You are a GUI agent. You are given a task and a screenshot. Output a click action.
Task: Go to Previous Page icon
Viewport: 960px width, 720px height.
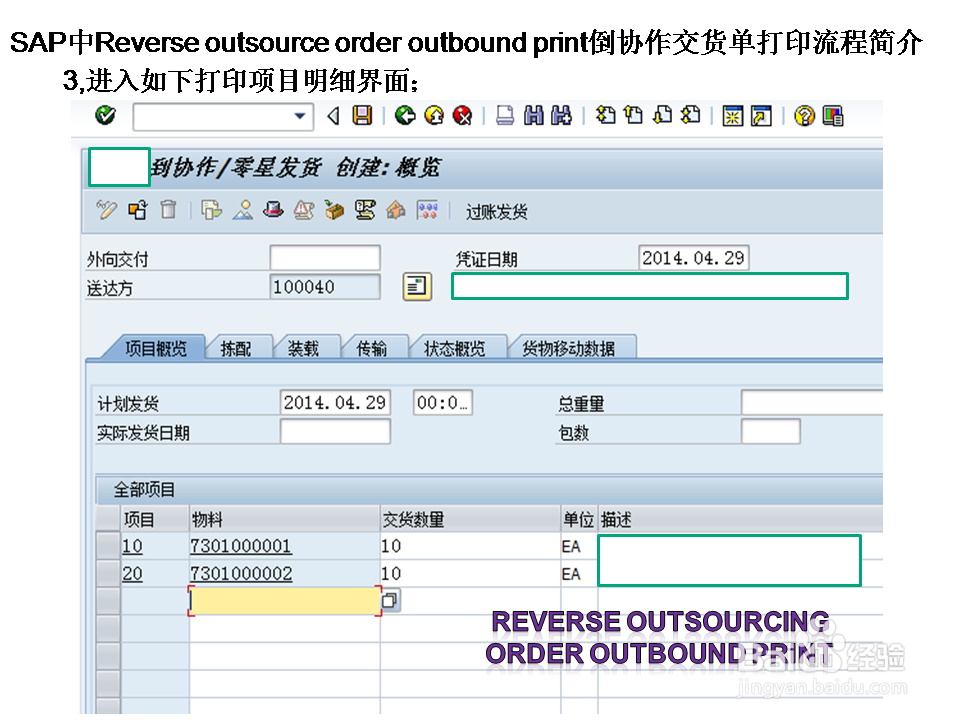[x=634, y=115]
